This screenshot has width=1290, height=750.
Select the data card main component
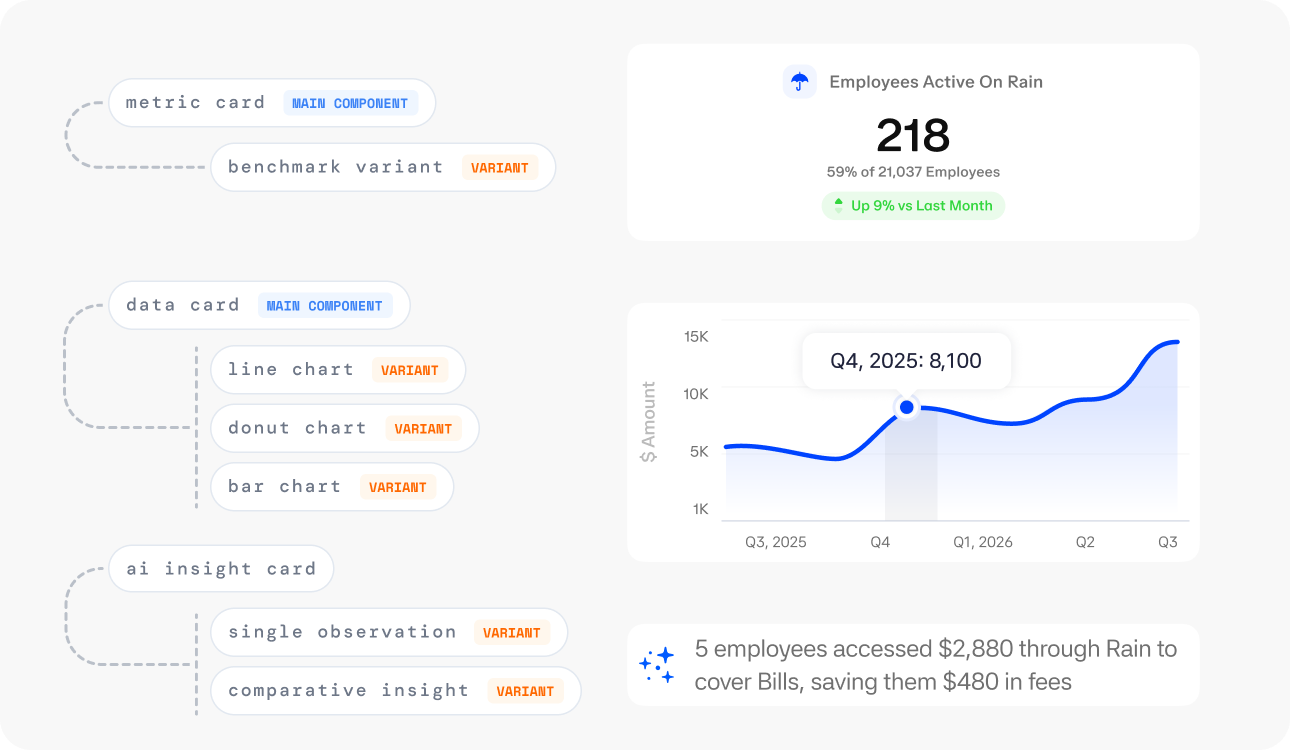pyautogui.click(x=259, y=305)
